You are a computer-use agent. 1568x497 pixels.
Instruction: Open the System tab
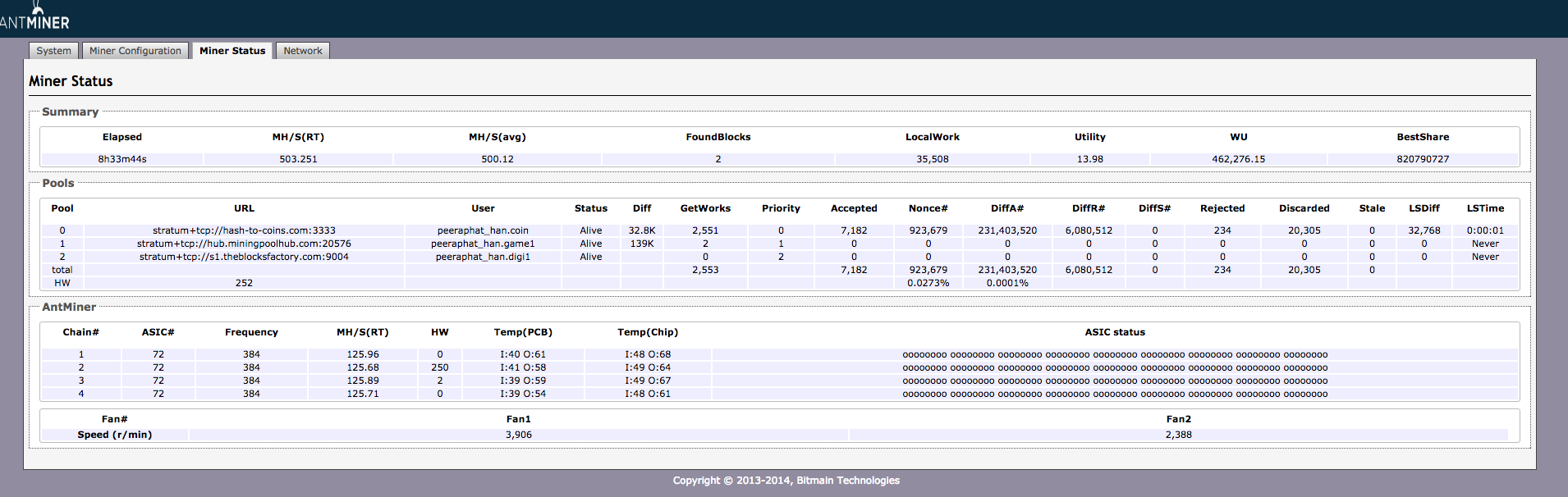[53, 51]
